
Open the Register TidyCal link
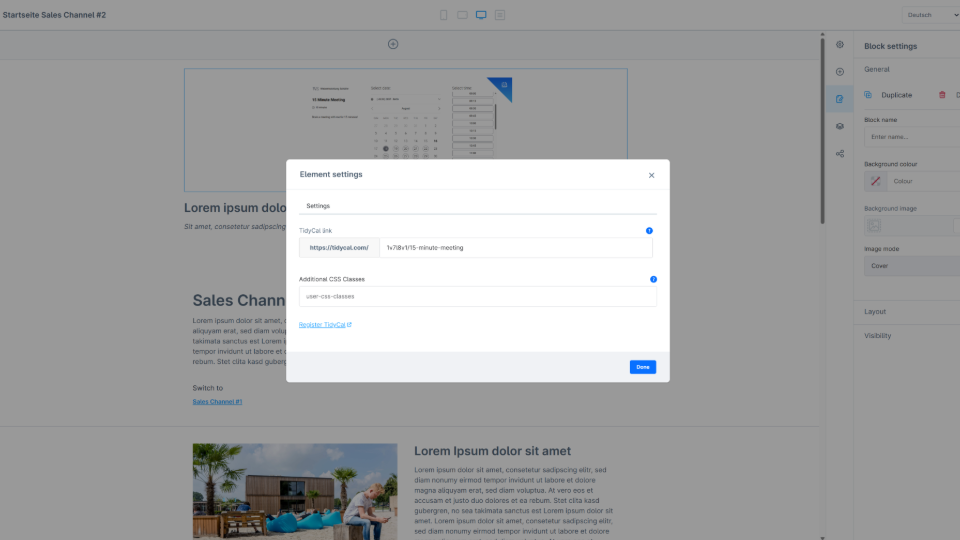(324, 325)
